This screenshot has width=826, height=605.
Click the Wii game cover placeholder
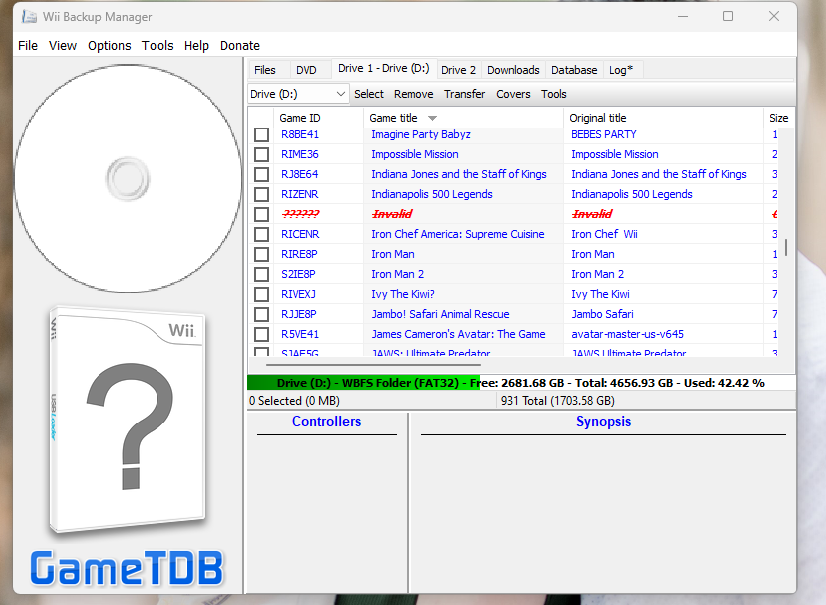(127, 419)
